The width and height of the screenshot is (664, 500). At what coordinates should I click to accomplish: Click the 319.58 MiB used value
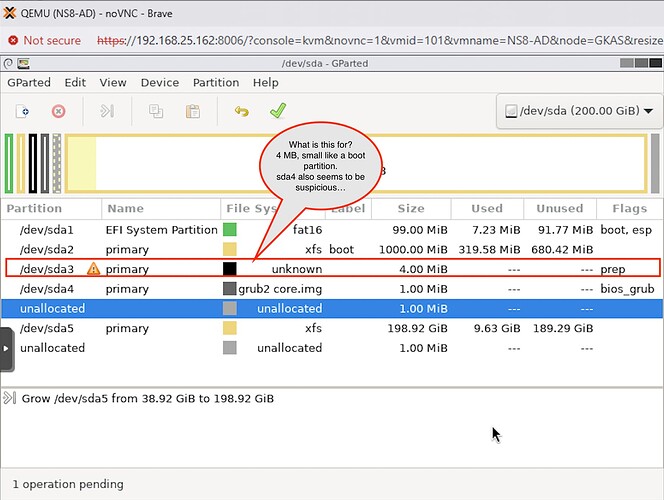click(x=489, y=249)
